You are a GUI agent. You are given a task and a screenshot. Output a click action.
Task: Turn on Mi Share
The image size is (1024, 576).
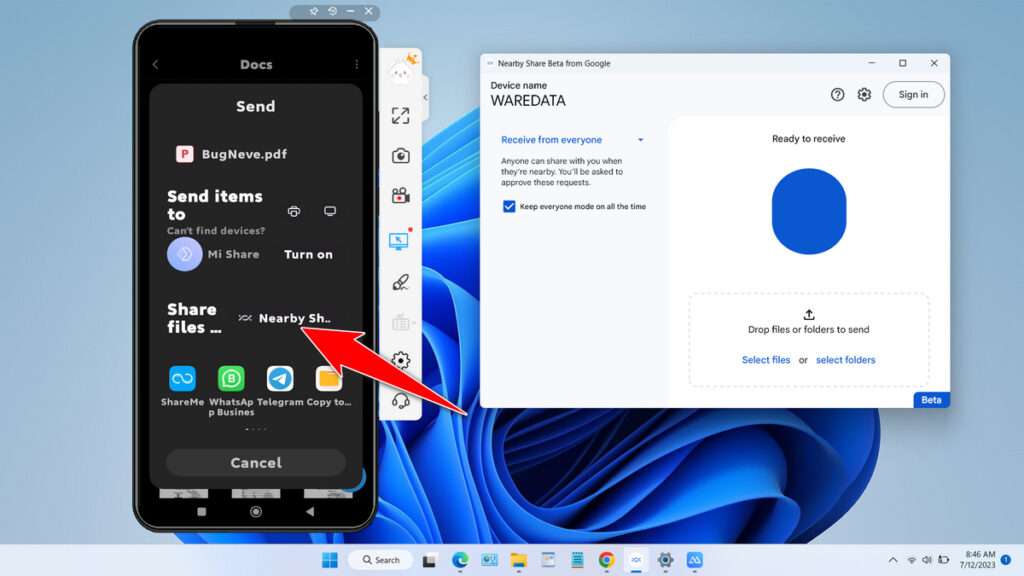tap(308, 254)
